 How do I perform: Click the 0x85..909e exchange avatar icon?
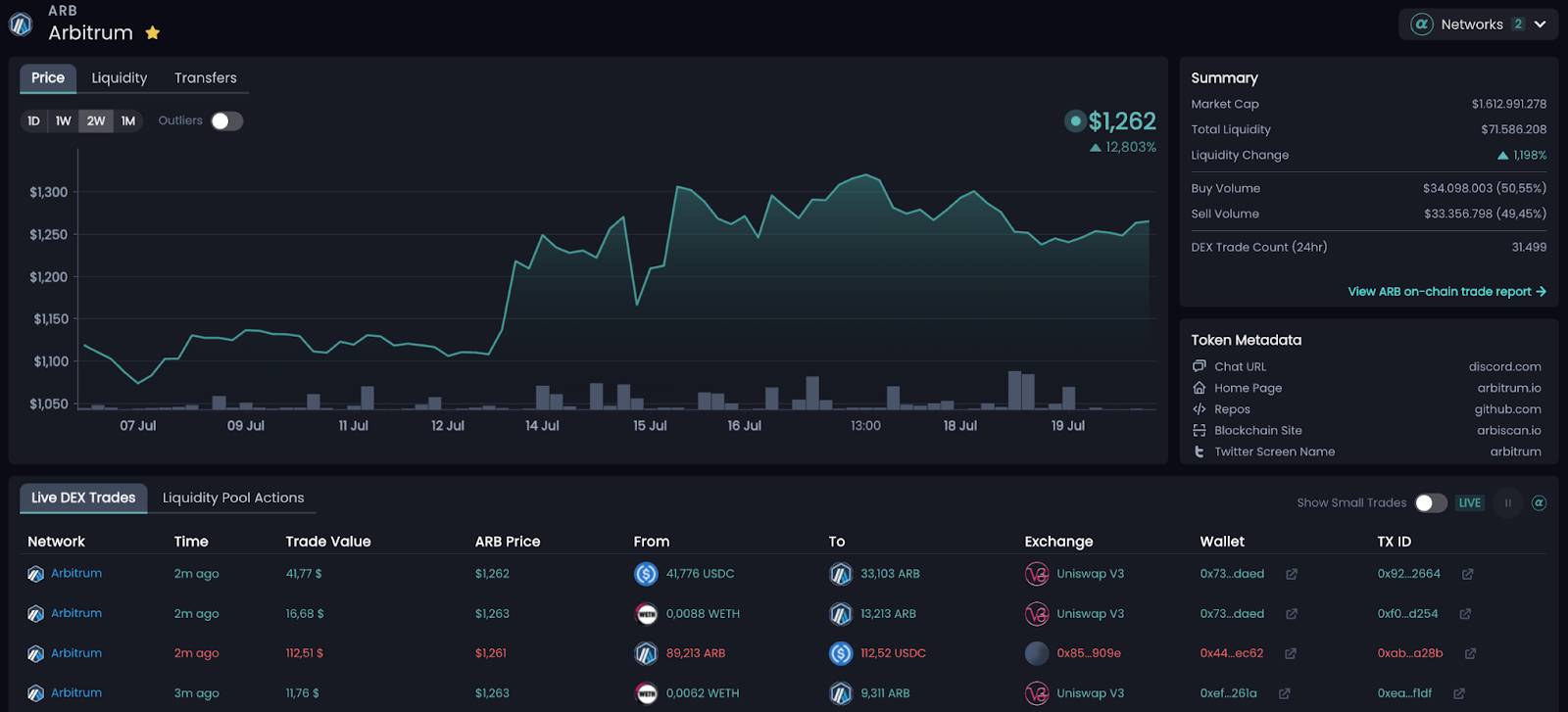click(x=1037, y=653)
